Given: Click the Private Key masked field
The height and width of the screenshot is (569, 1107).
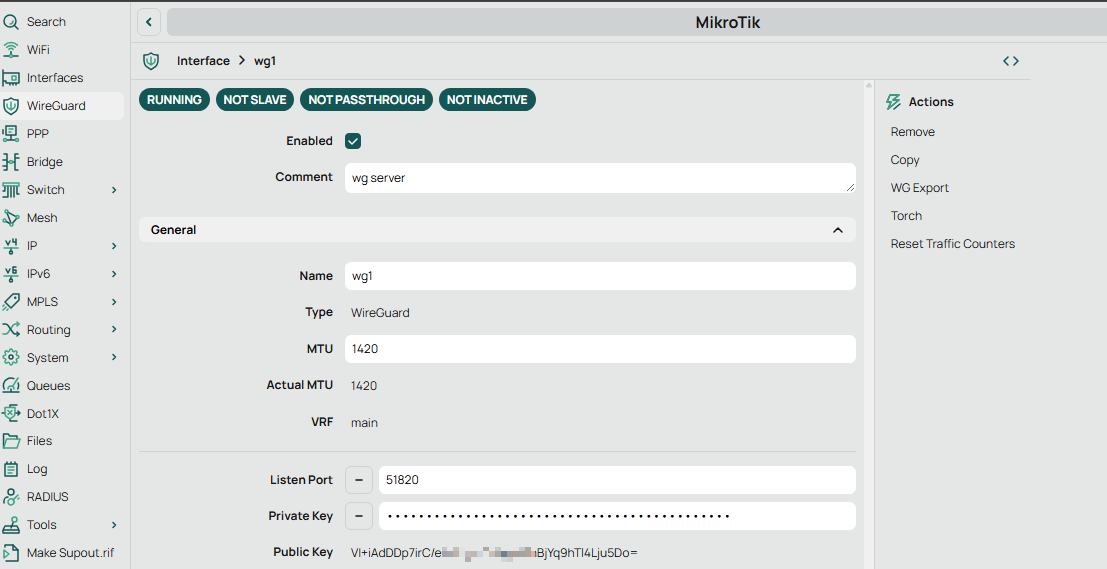Looking at the screenshot, I should coord(617,516).
